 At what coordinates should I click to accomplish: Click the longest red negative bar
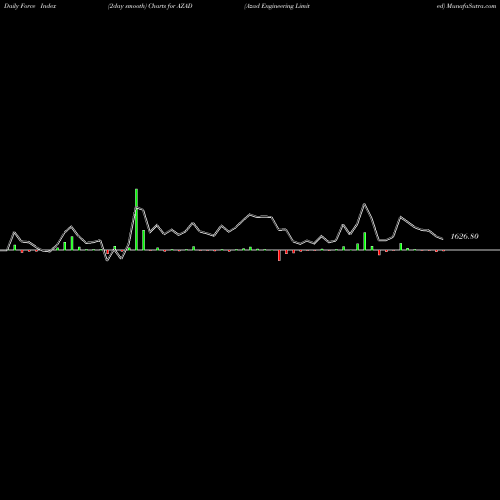(279, 255)
